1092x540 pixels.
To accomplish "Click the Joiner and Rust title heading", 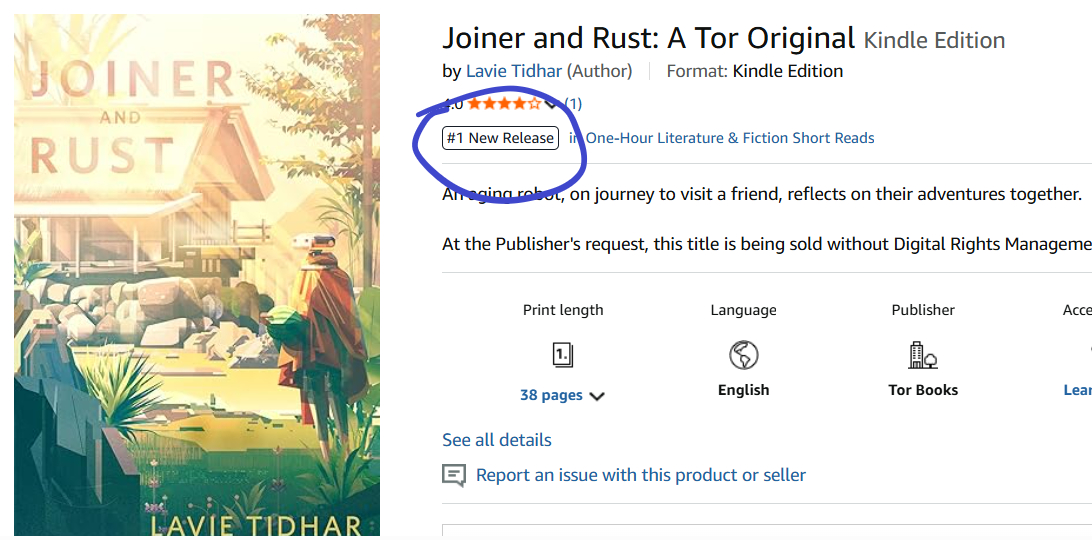I will [649, 38].
